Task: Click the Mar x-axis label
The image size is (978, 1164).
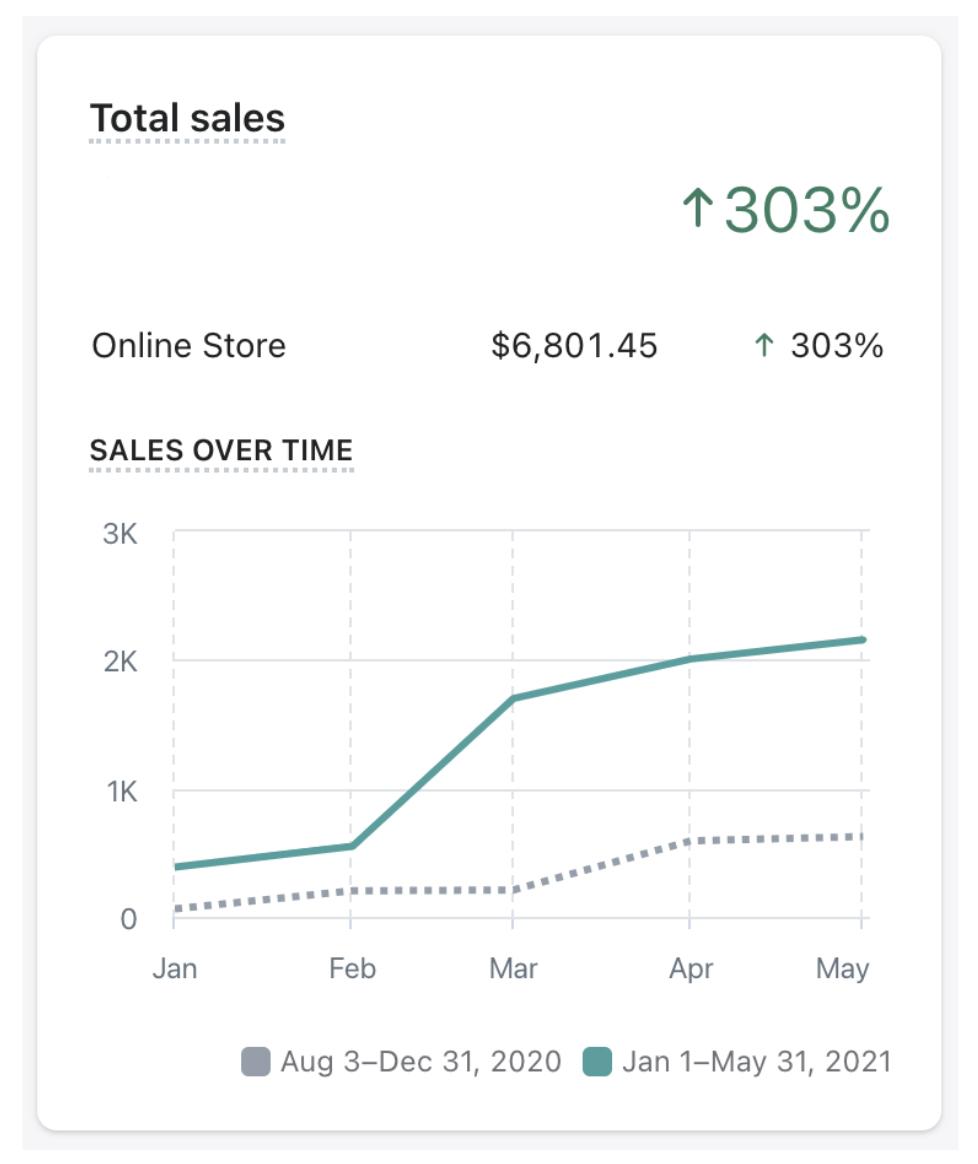Action: (x=513, y=969)
